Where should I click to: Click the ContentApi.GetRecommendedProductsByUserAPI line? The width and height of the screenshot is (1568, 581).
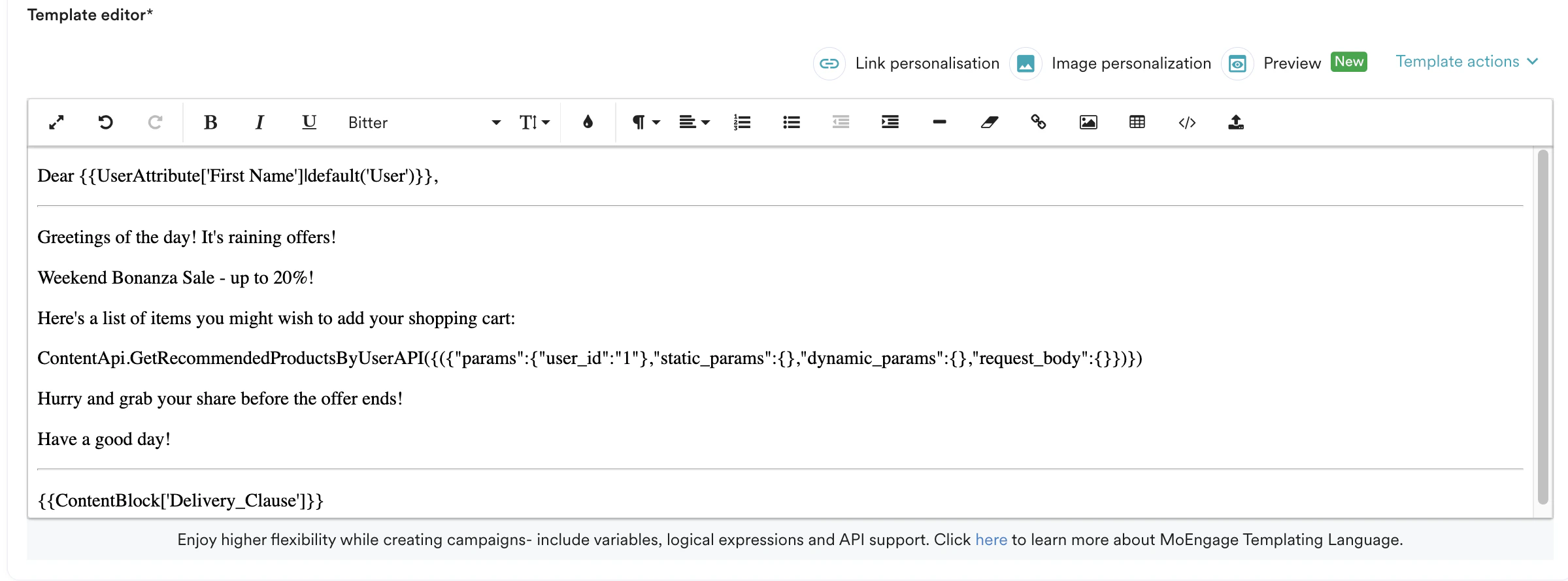point(590,358)
